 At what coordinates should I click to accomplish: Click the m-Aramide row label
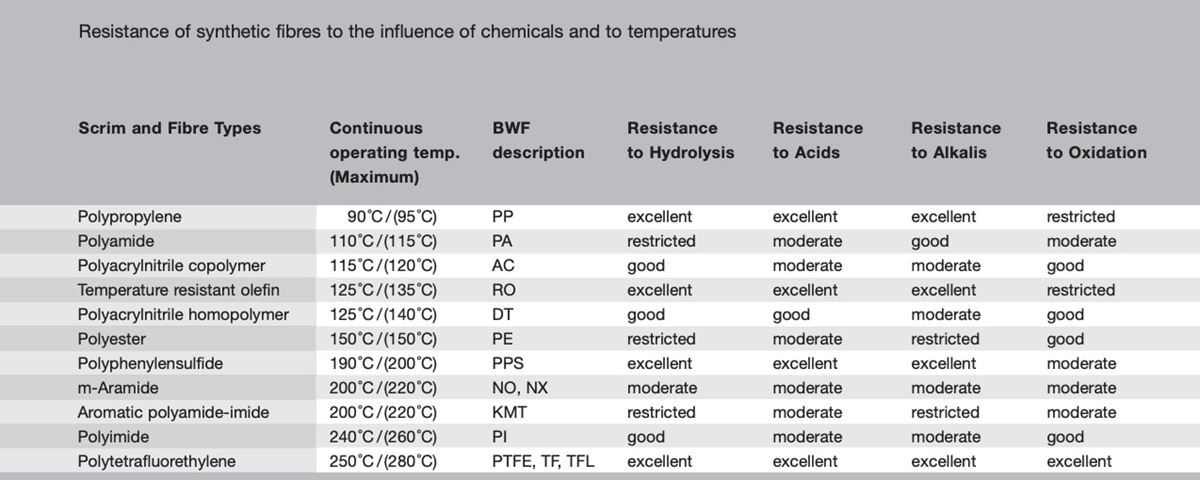point(118,388)
